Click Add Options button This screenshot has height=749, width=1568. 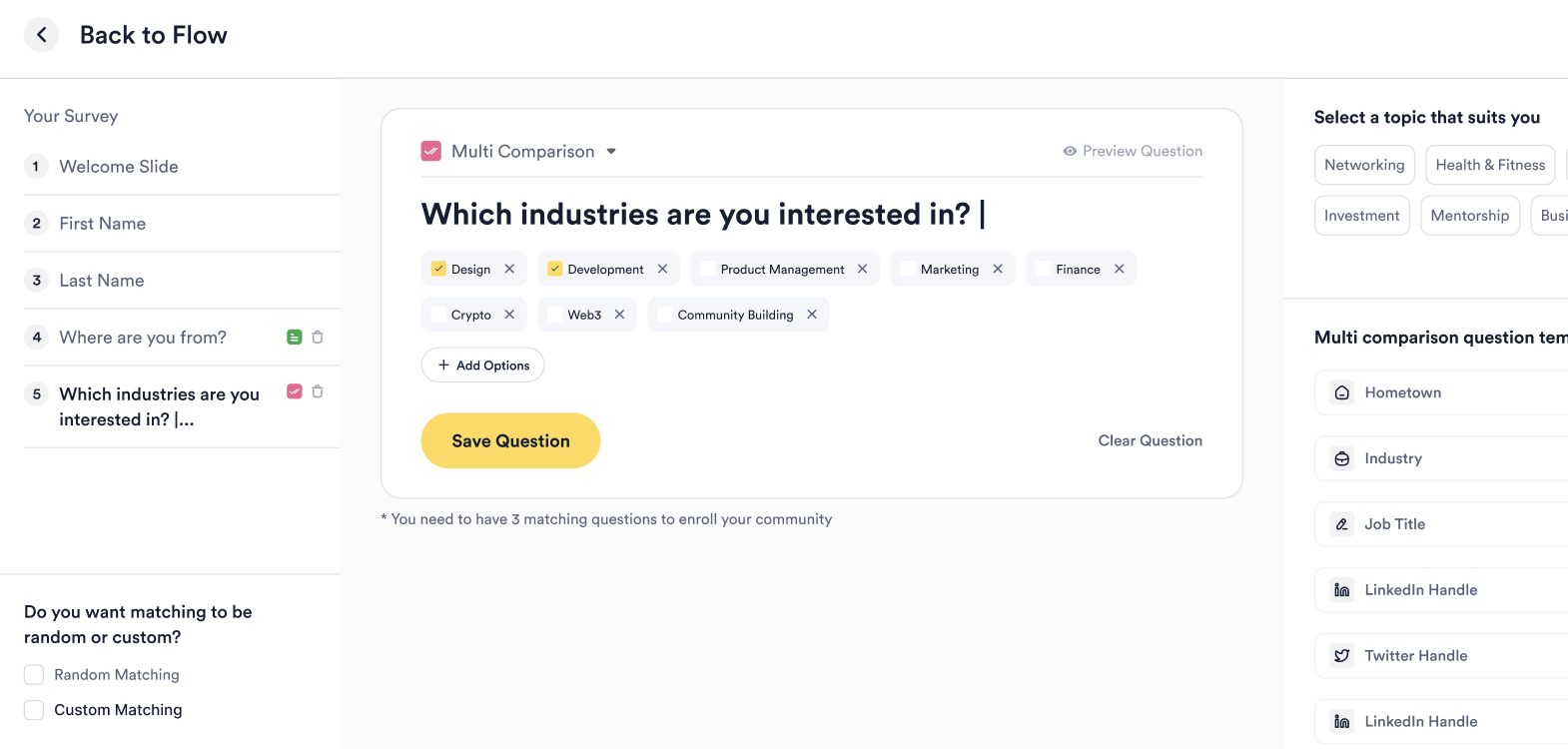(x=482, y=366)
